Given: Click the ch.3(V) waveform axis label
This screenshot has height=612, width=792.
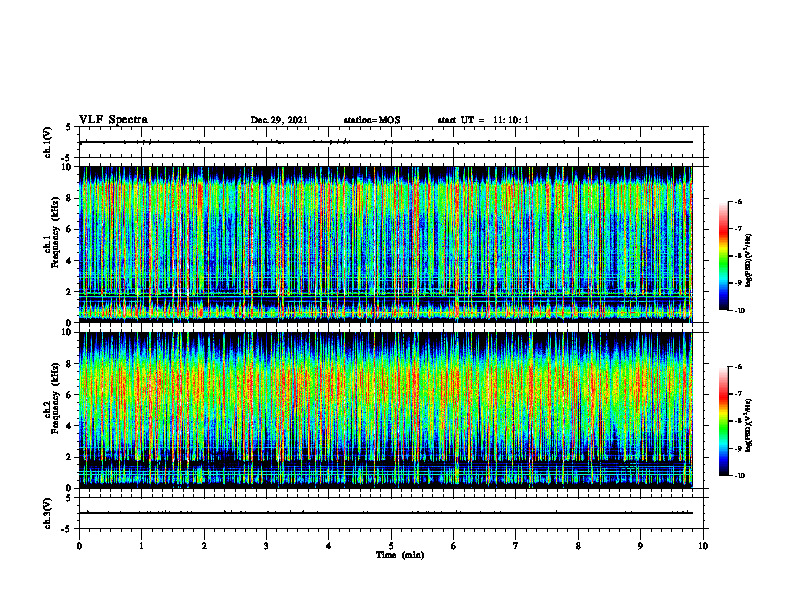Looking at the screenshot, I should [x=48, y=513].
